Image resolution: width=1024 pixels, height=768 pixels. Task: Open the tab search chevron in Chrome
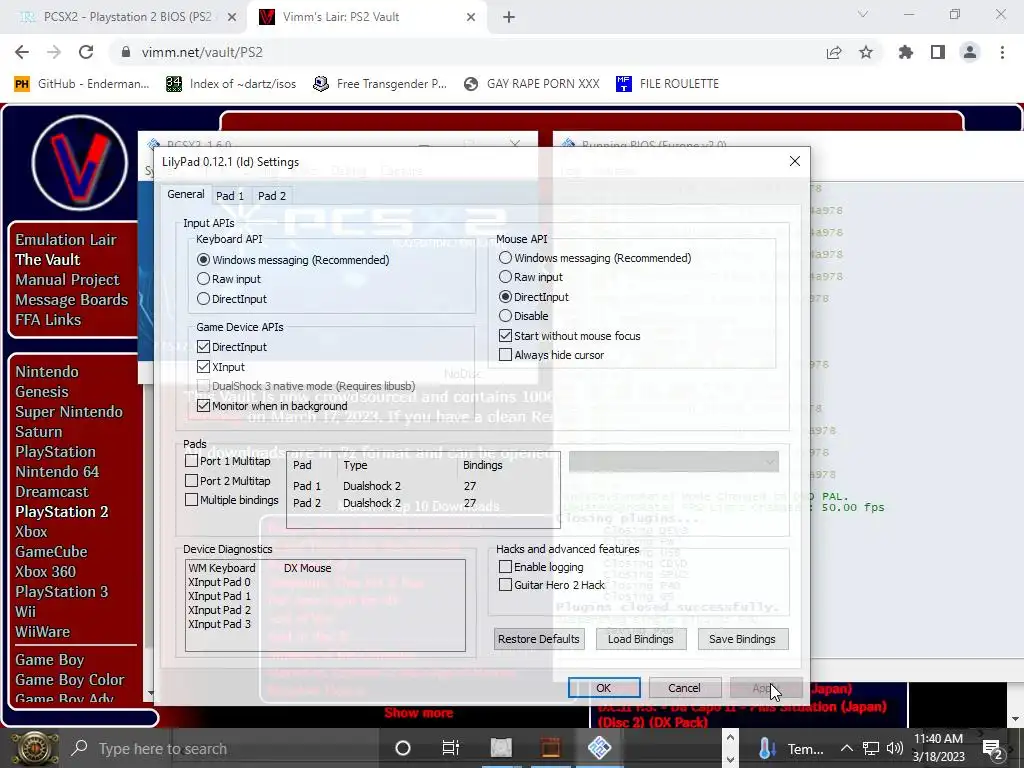point(863,14)
